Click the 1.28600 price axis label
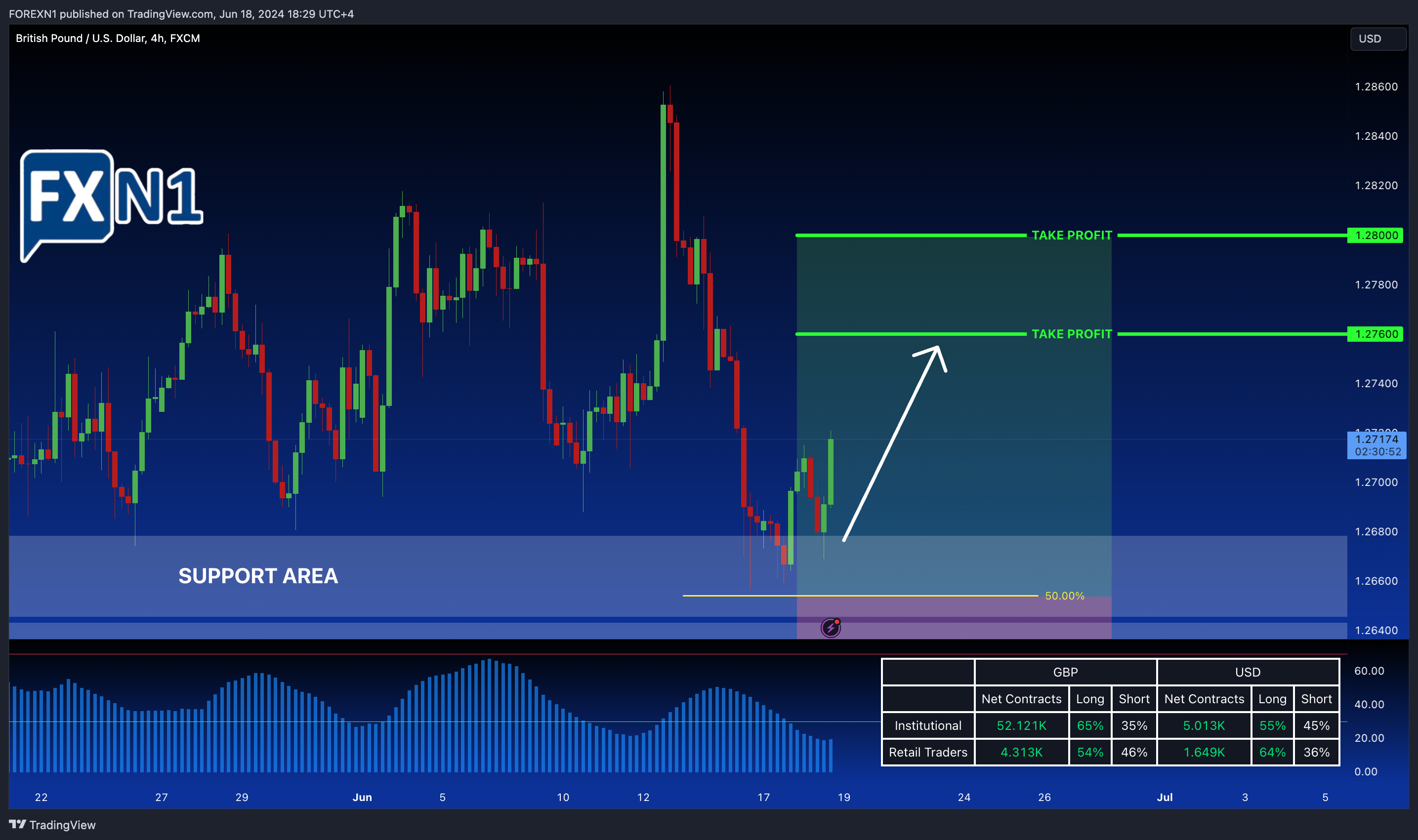1418x840 pixels. coord(1376,86)
